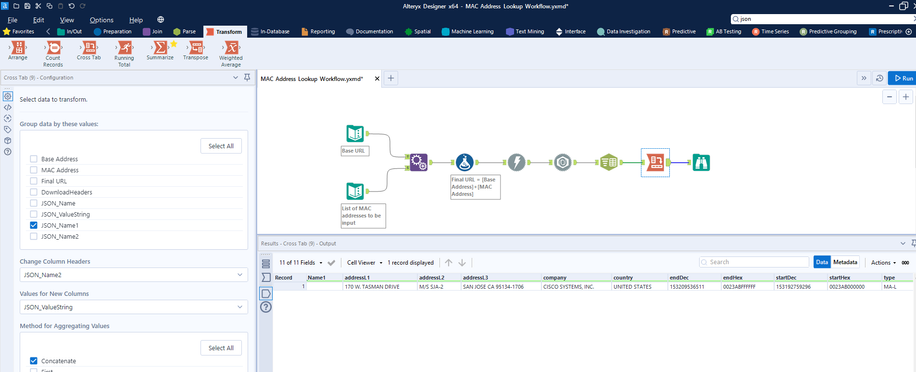The width and height of the screenshot is (916, 372).
Task: Open workflow using the folder icon
Action: (x=16, y=5)
